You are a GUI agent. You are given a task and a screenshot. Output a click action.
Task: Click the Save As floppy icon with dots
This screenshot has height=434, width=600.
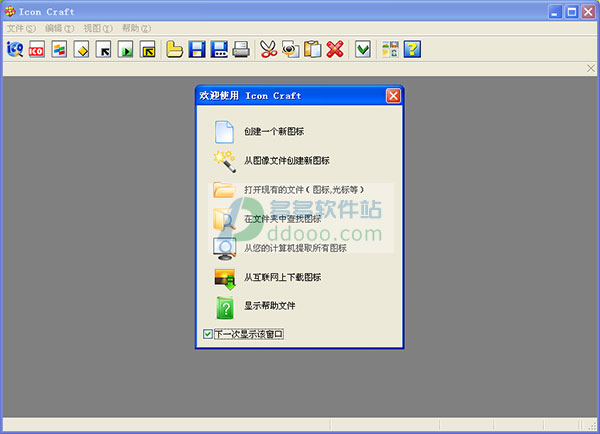coord(219,49)
